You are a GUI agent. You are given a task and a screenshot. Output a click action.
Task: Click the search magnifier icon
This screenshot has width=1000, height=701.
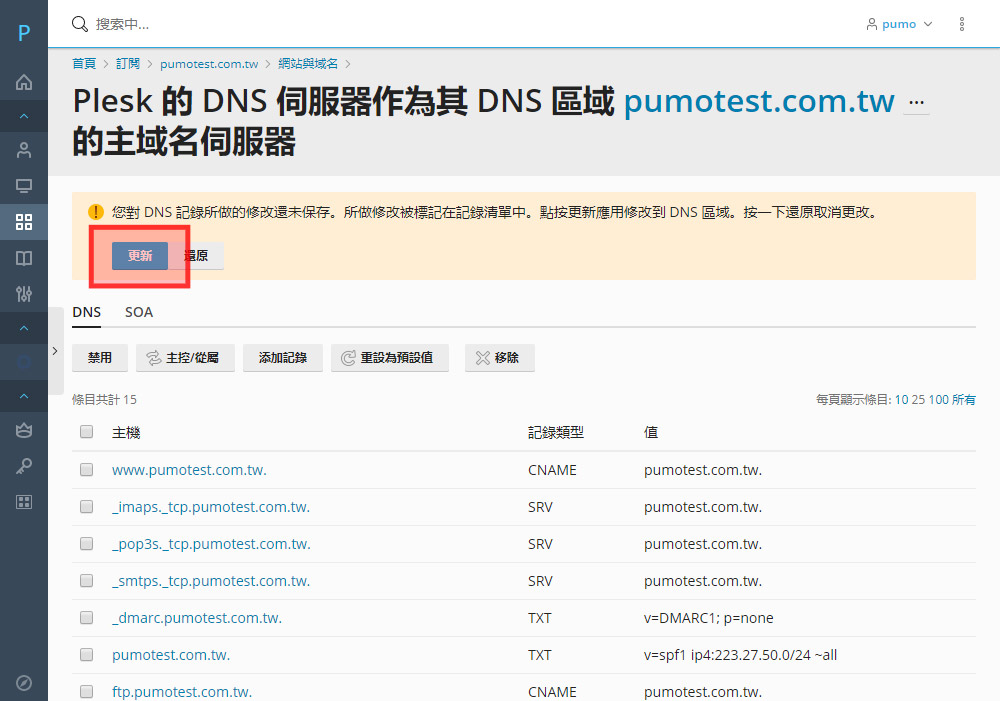point(80,24)
